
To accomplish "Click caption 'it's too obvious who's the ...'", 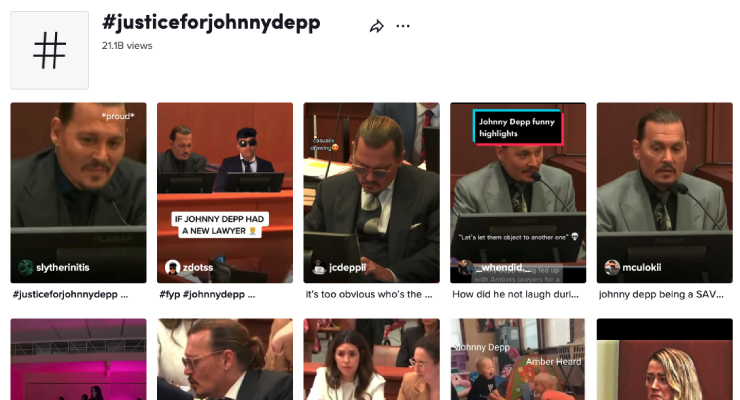I will tap(369, 294).
